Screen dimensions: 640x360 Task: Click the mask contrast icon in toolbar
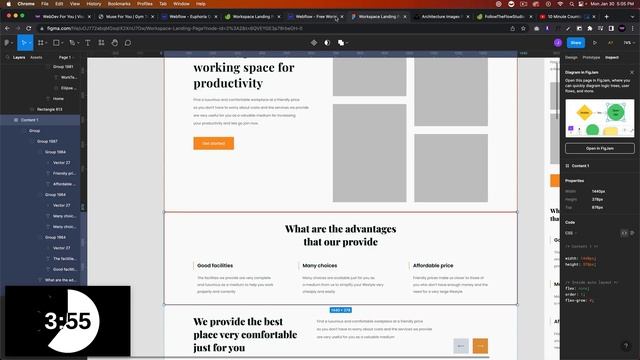(327, 43)
